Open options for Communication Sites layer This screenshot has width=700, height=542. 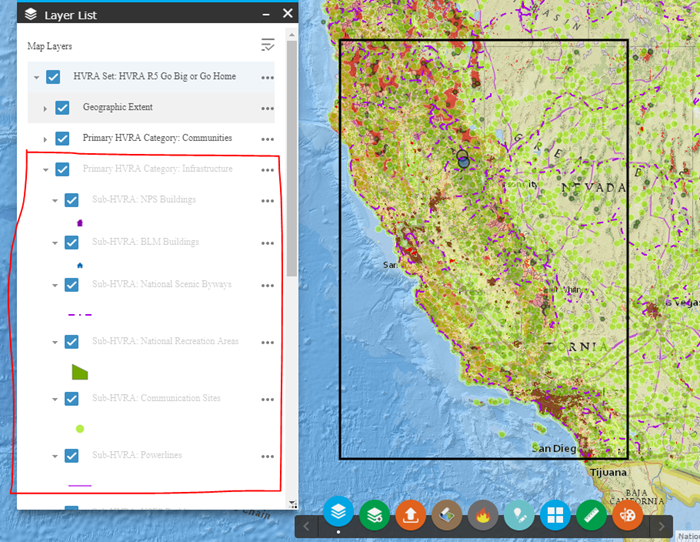(x=267, y=400)
